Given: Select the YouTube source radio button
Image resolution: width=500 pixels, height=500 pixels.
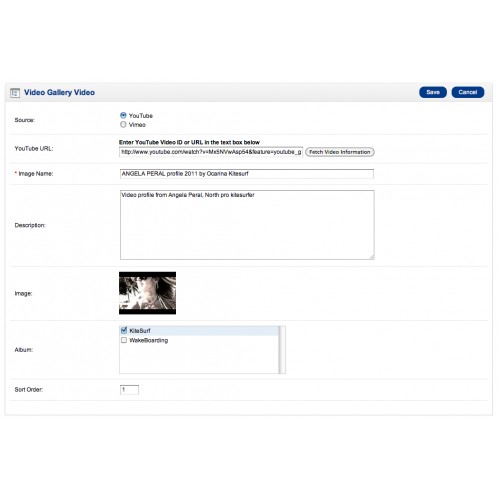Looking at the screenshot, I should click(x=123, y=115).
